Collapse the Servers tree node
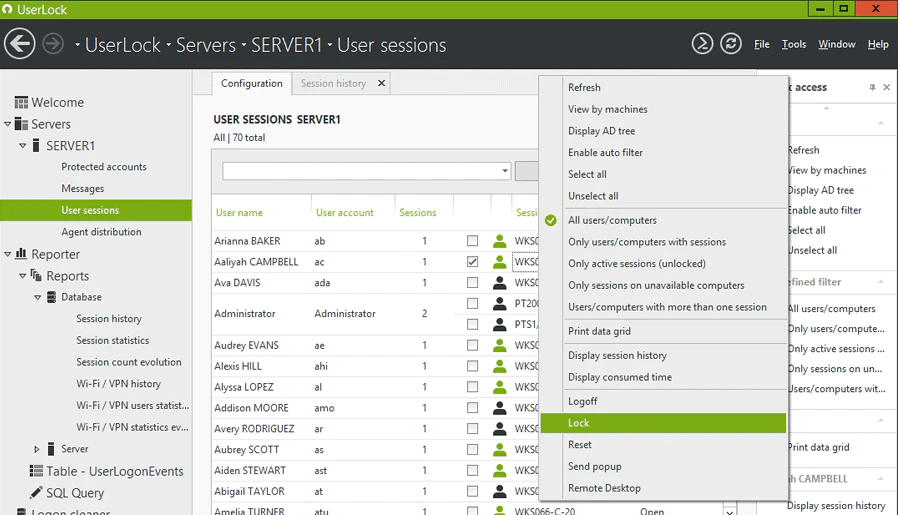 pyautogui.click(x=7, y=124)
